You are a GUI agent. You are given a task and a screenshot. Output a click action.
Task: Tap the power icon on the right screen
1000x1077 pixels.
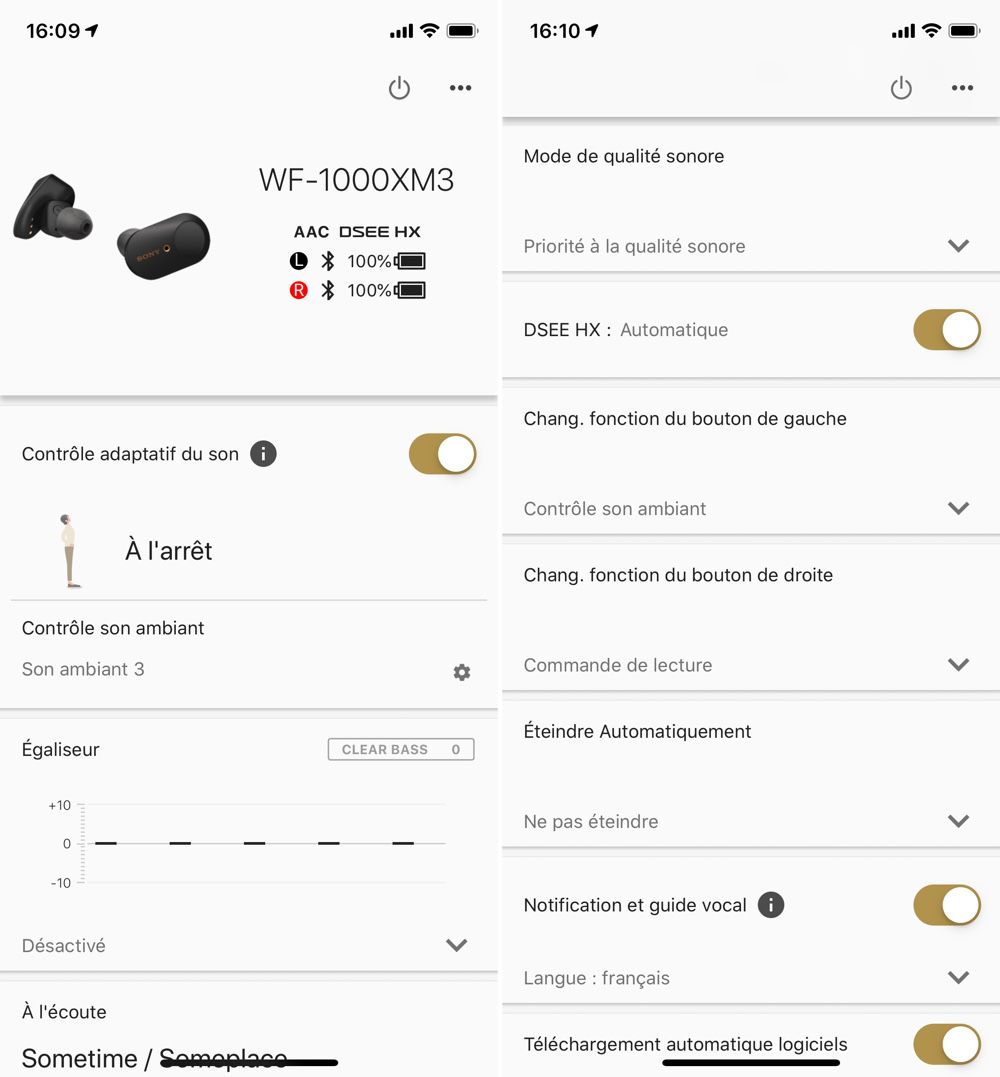[901, 88]
